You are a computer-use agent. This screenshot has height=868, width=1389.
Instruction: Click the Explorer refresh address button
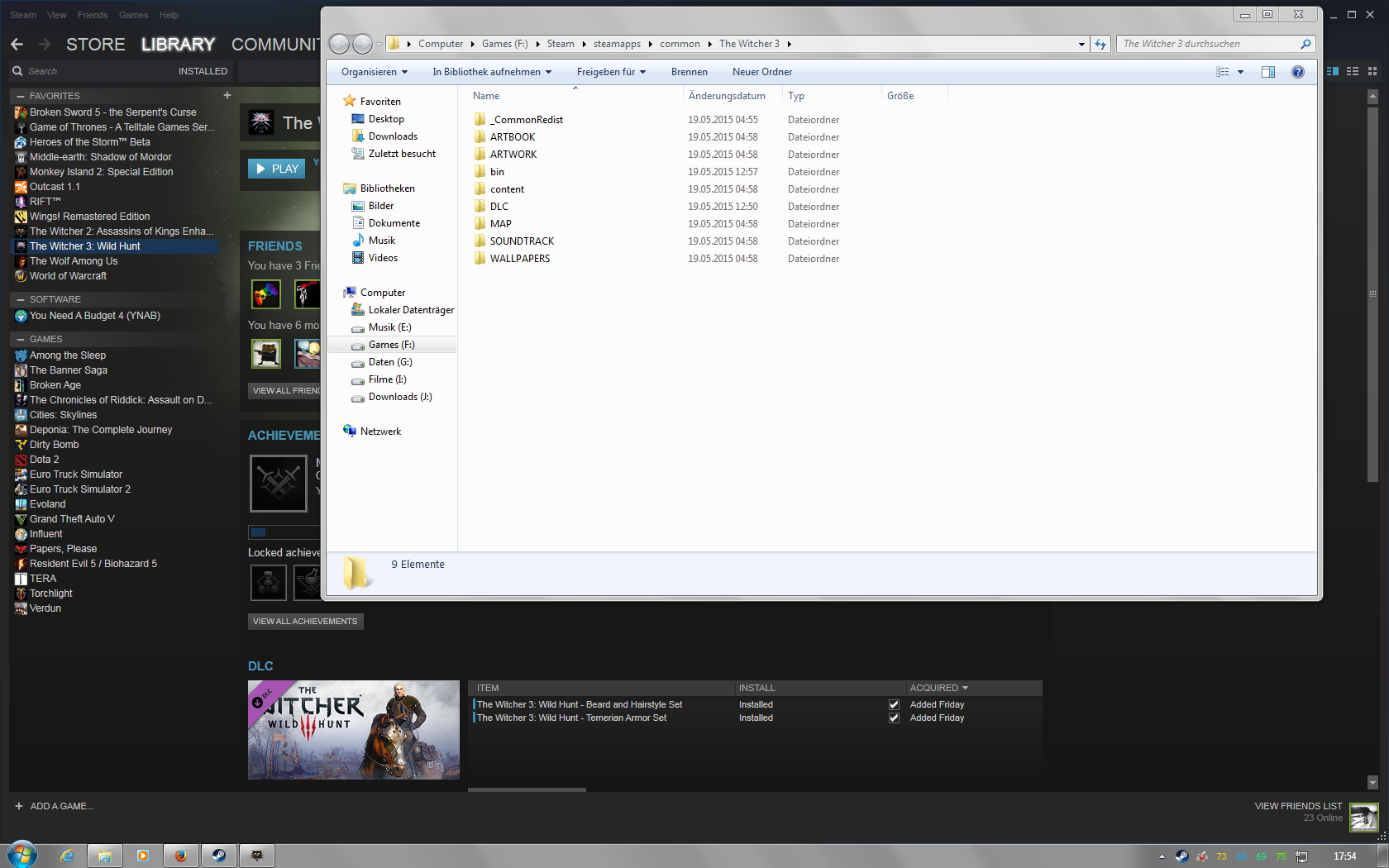[1100, 44]
